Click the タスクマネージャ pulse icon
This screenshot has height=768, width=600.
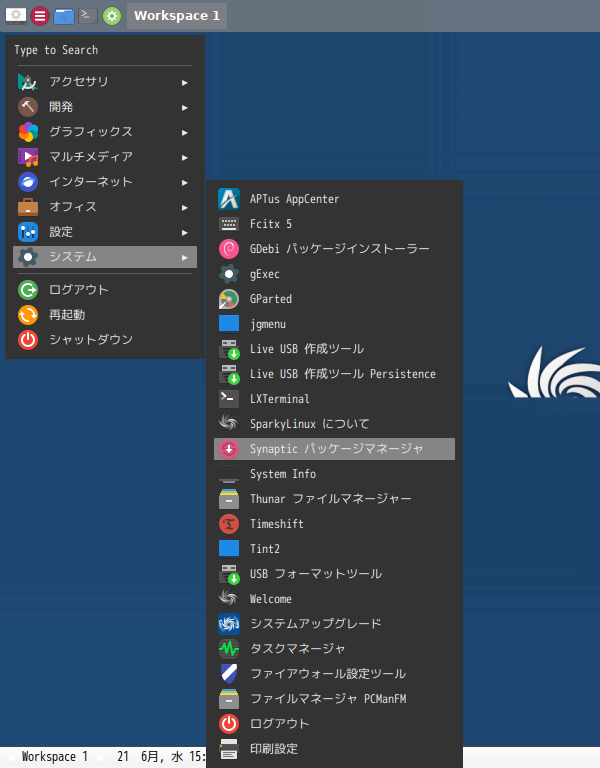click(x=229, y=648)
